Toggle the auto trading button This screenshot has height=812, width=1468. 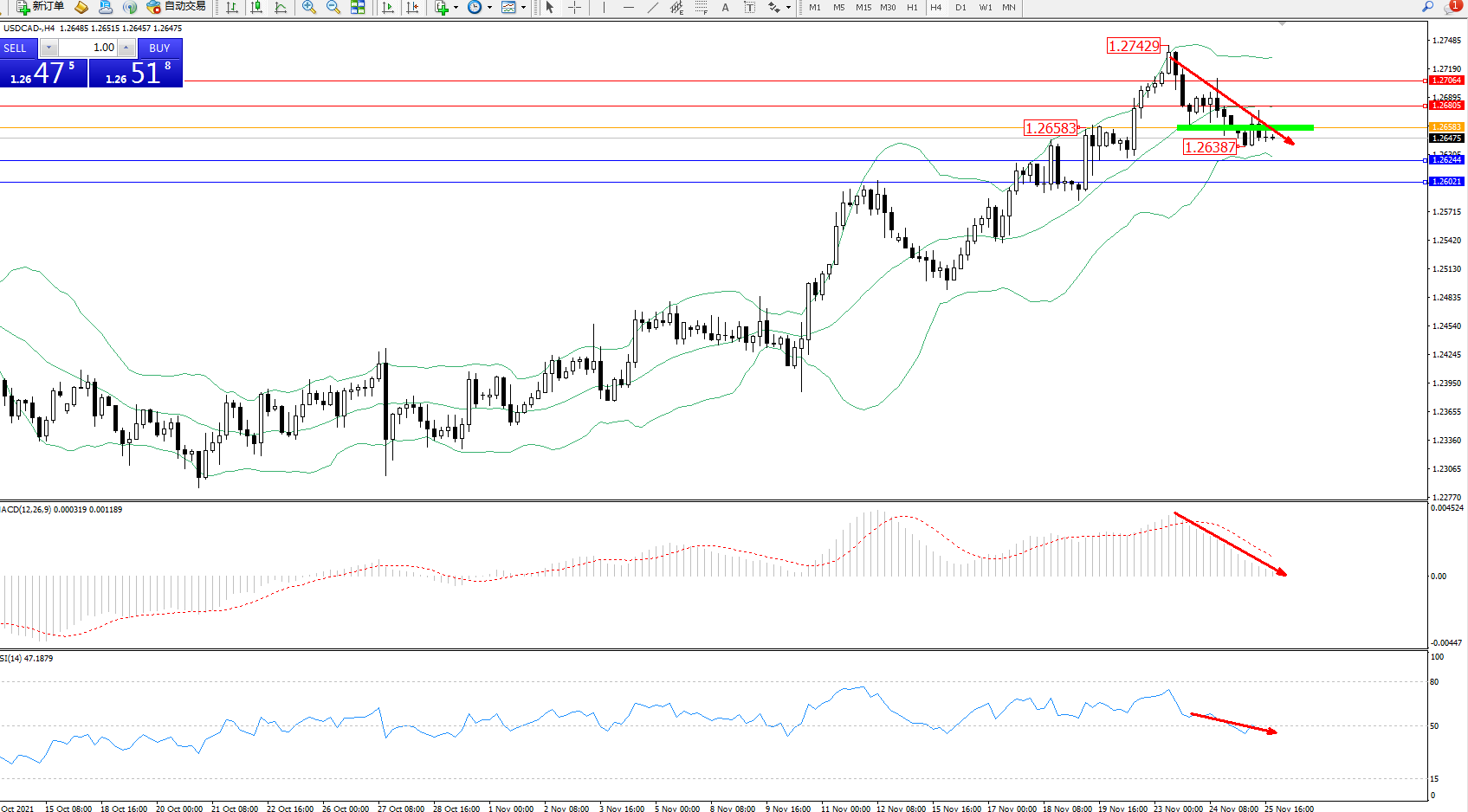point(177,7)
